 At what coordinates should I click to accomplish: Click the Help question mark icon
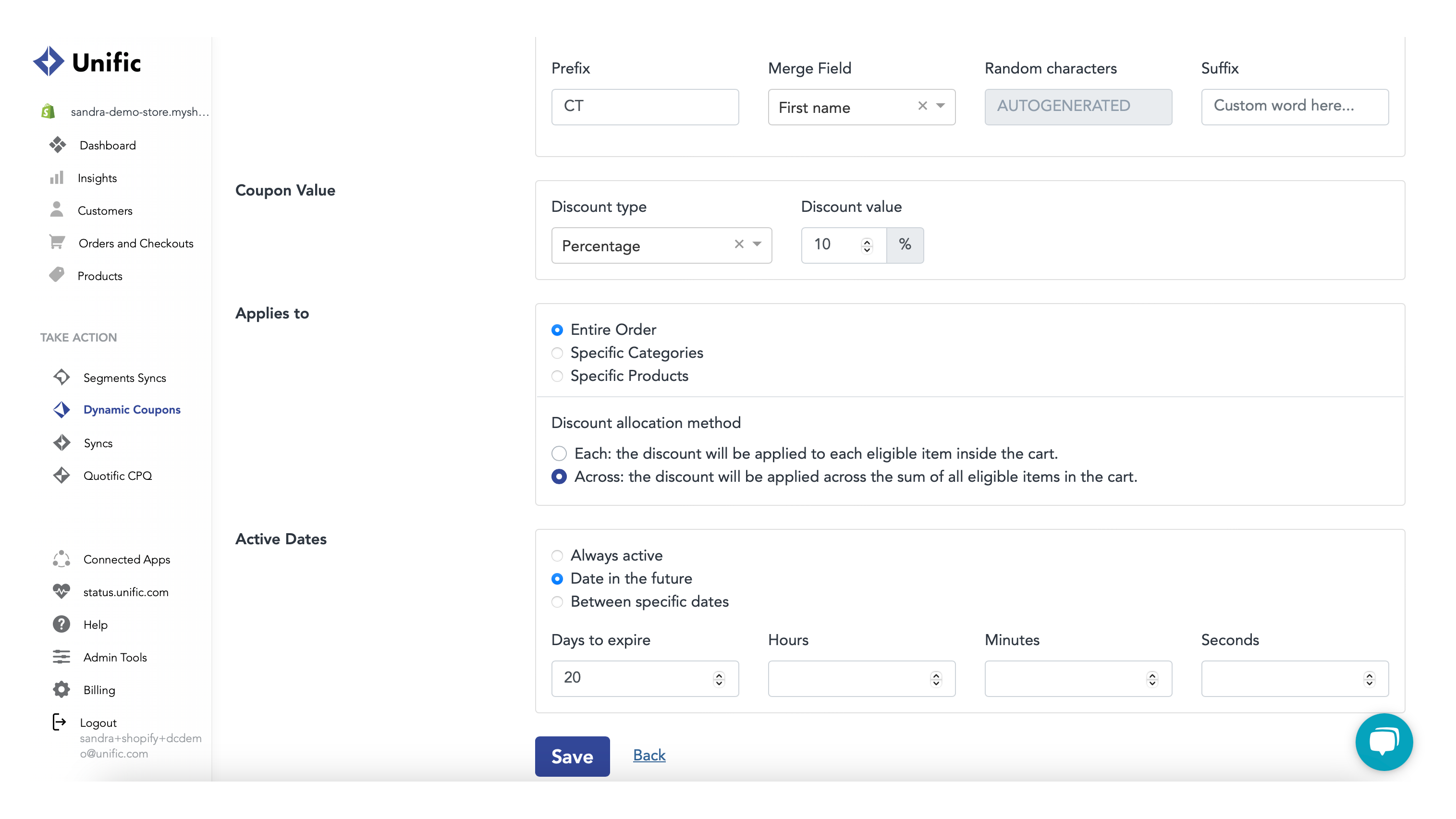point(61,624)
